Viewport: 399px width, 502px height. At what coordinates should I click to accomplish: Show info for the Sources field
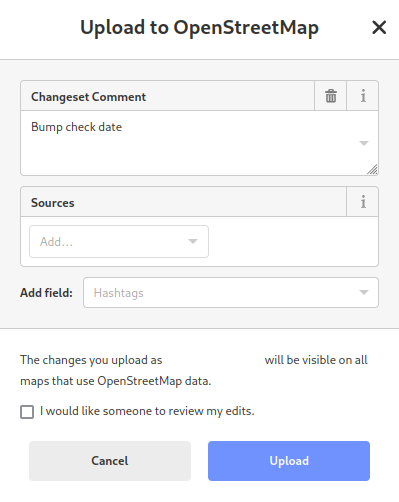tap(363, 202)
